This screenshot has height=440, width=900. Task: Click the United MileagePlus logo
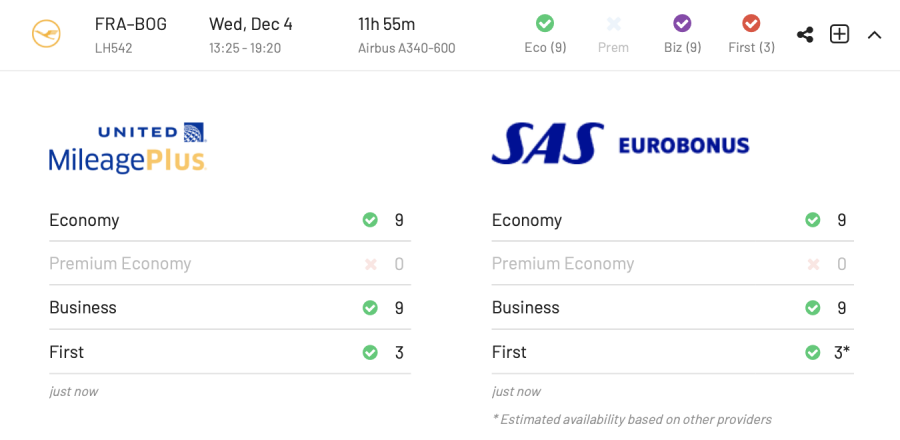(x=128, y=148)
